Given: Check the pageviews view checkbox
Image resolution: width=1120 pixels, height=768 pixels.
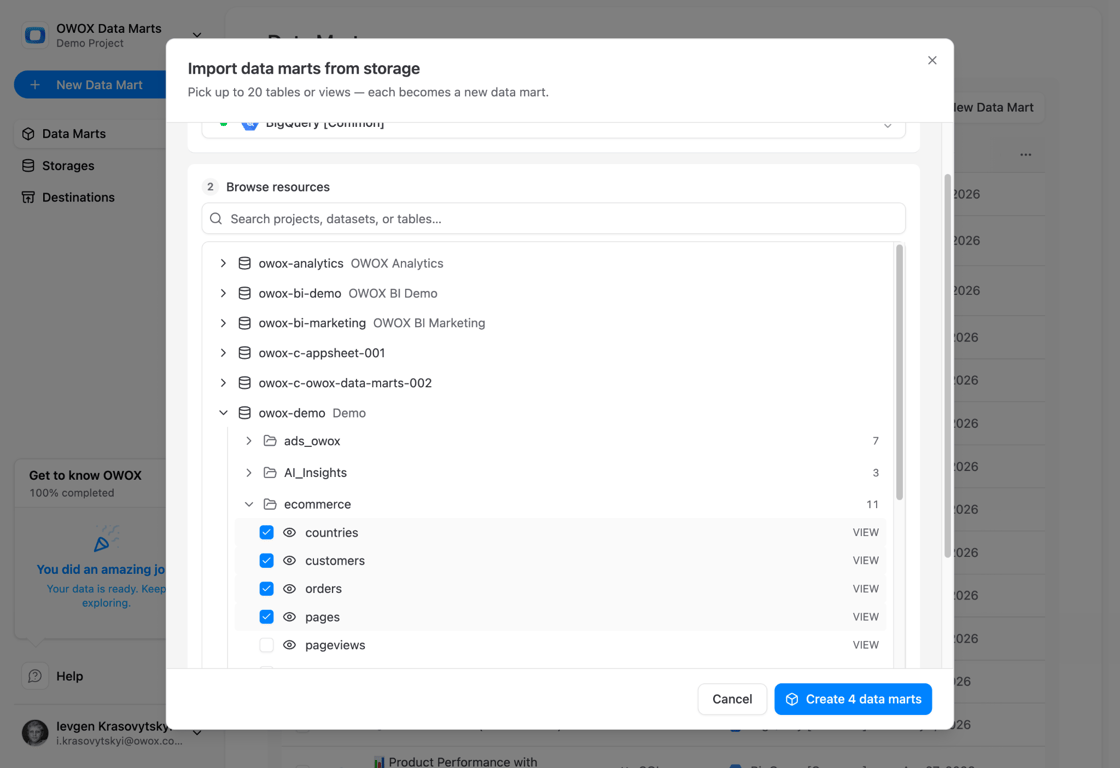Looking at the screenshot, I should coord(266,645).
